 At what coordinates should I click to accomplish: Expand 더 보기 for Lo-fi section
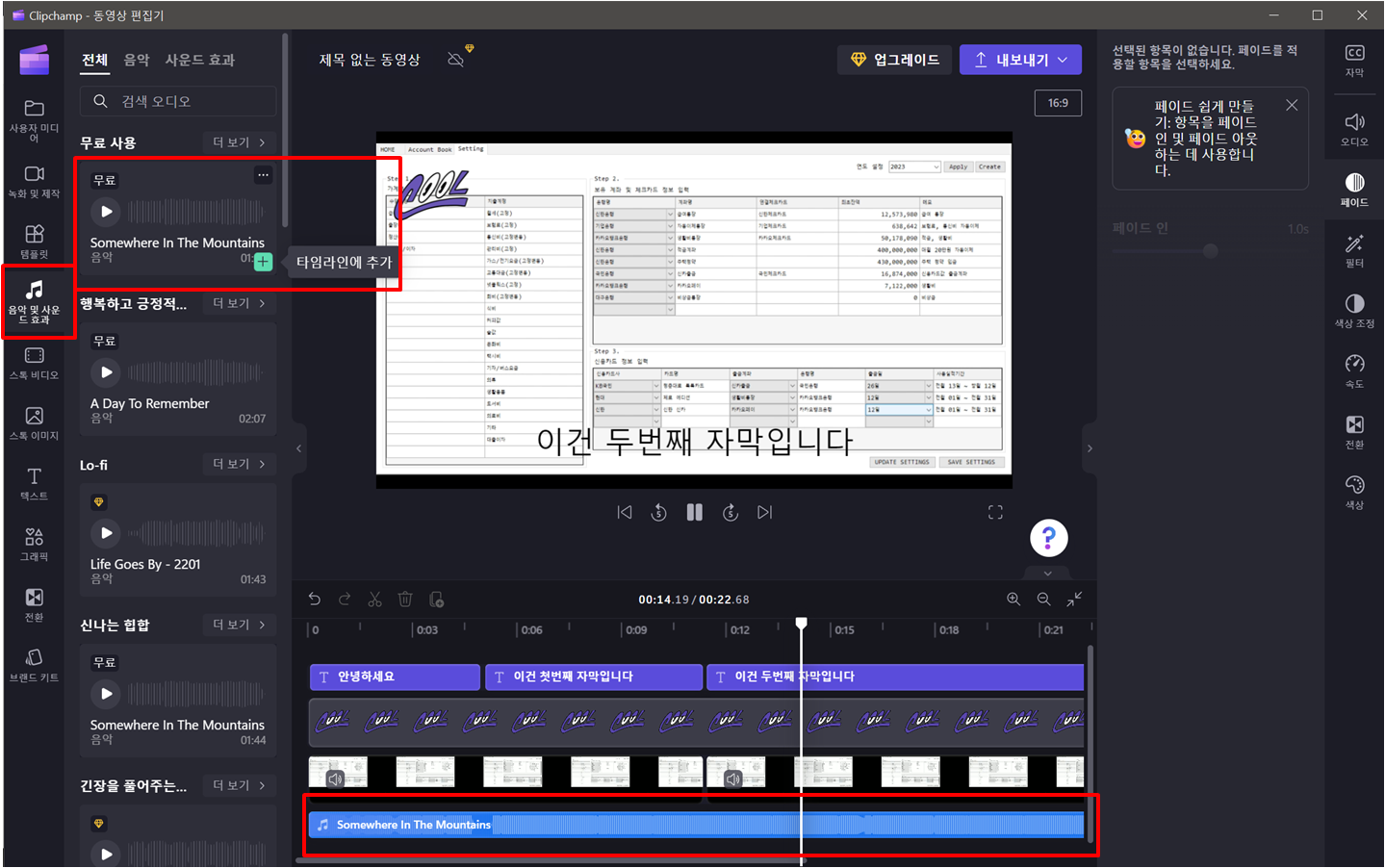pyautogui.click(x=240, y=464)
